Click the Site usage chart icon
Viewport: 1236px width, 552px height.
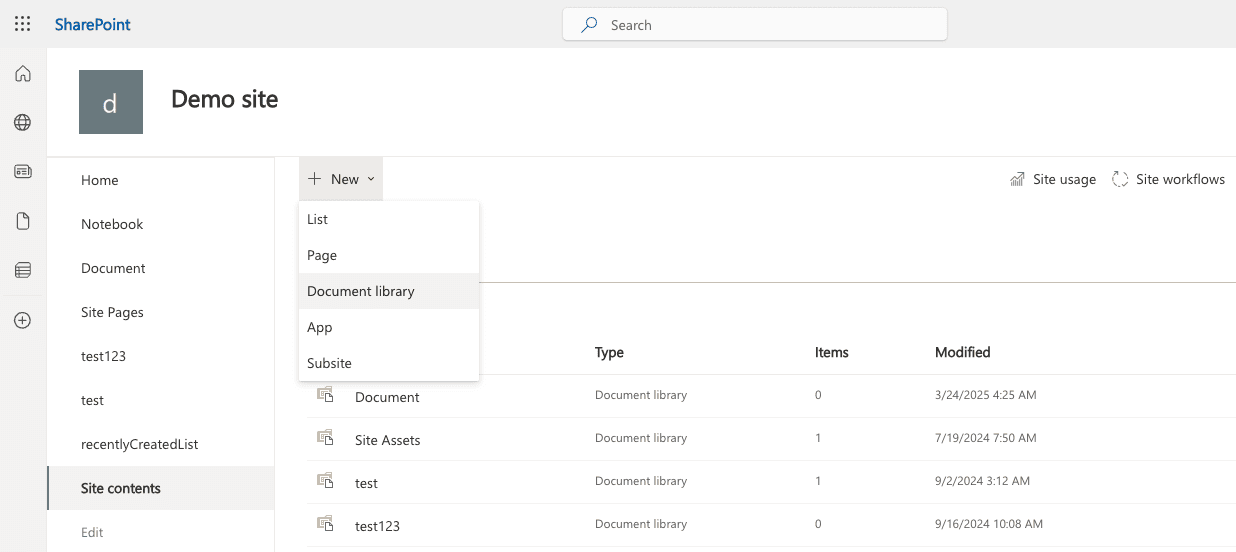click(x=1017, y=179)
